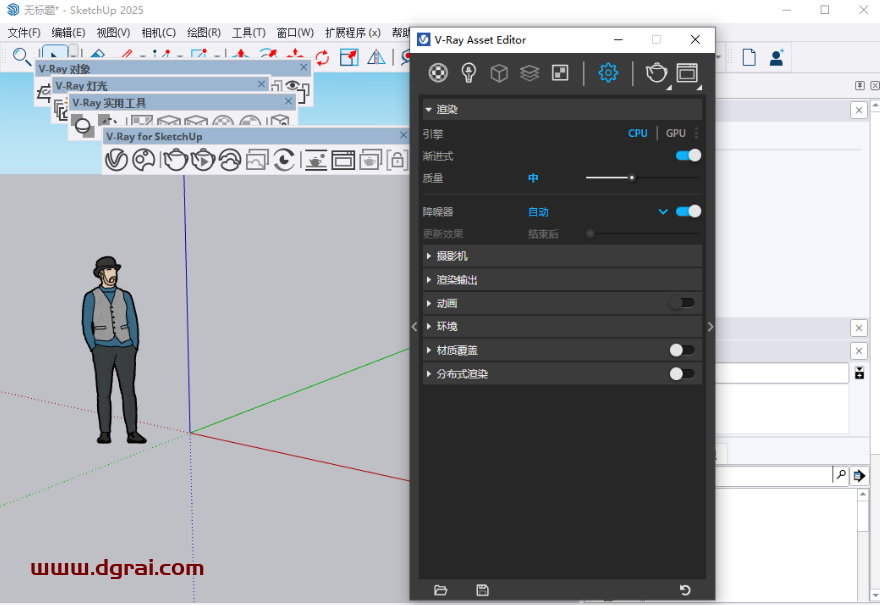Toggle the 渐进式 progressive switch

tap(689, 155)
